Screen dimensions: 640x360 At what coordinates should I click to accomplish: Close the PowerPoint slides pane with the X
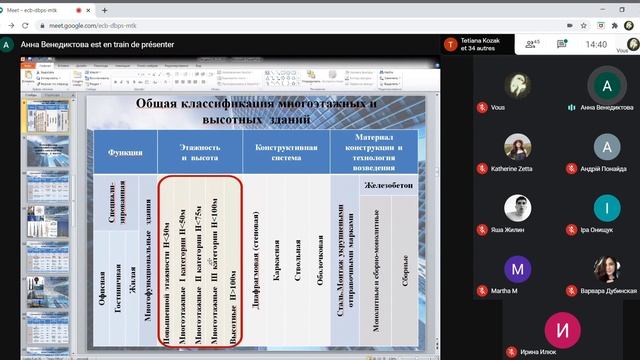point(73,95)
